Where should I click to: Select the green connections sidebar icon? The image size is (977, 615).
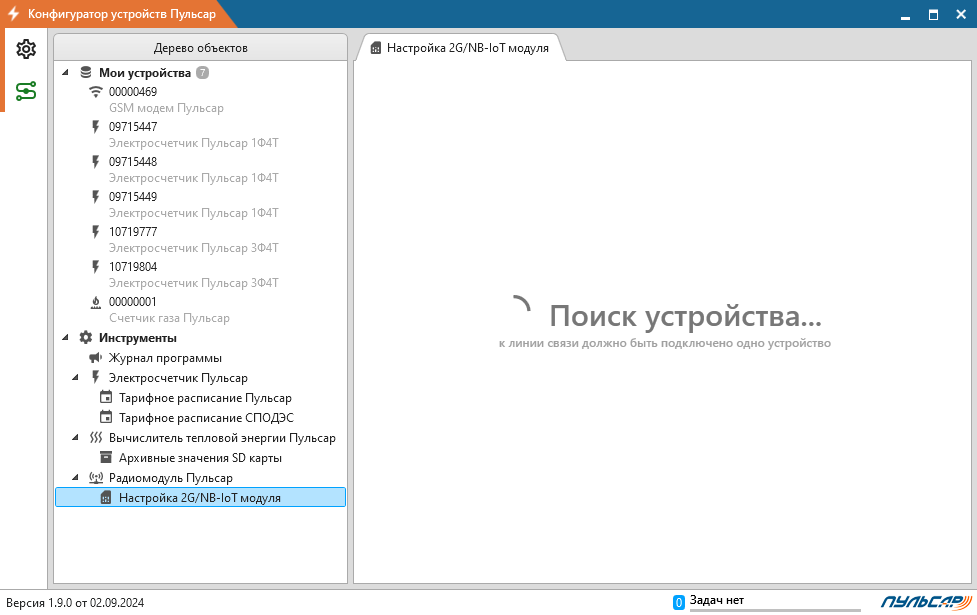26,91
